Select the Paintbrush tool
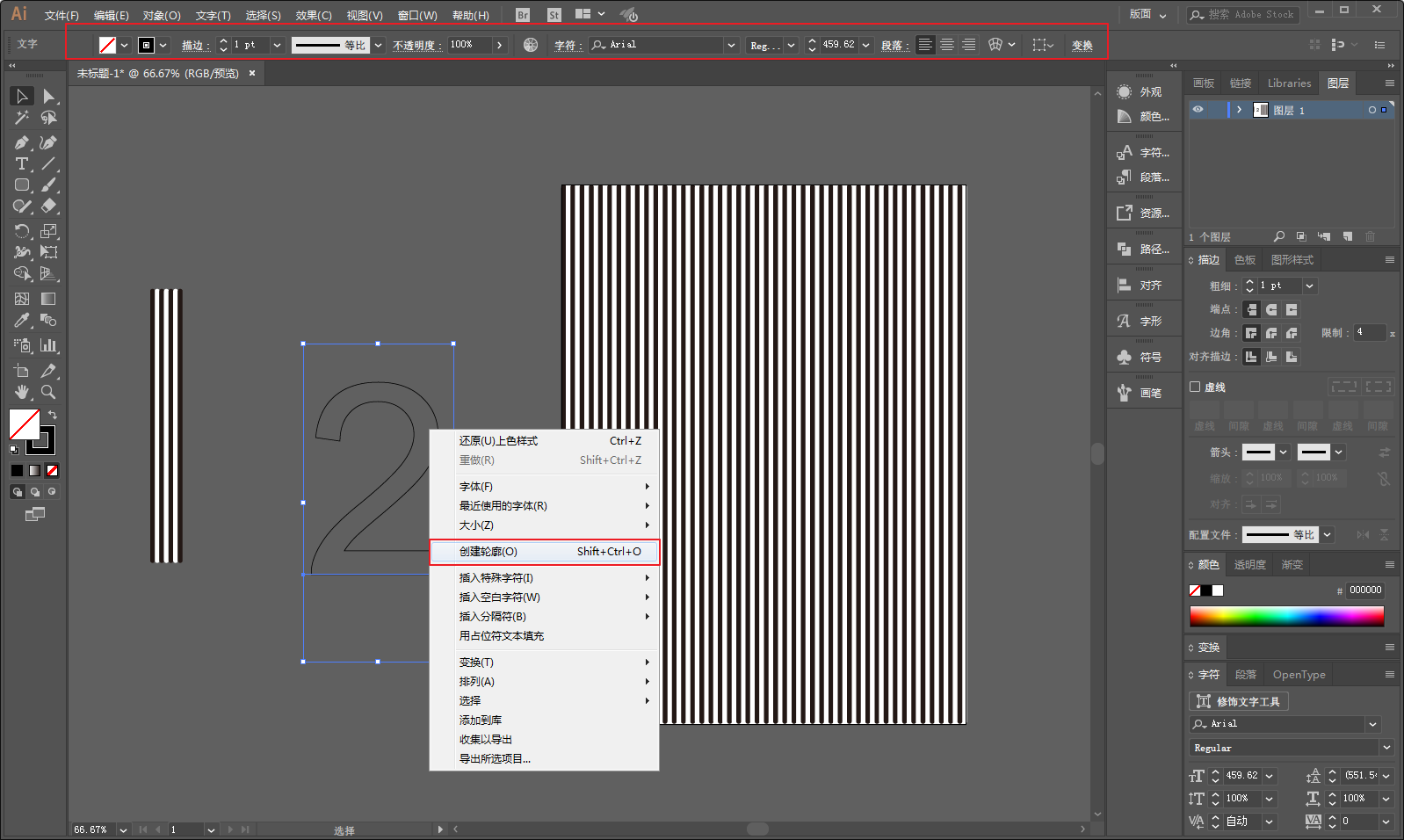This screenshot has width=1404, height=840. (49, 185)
